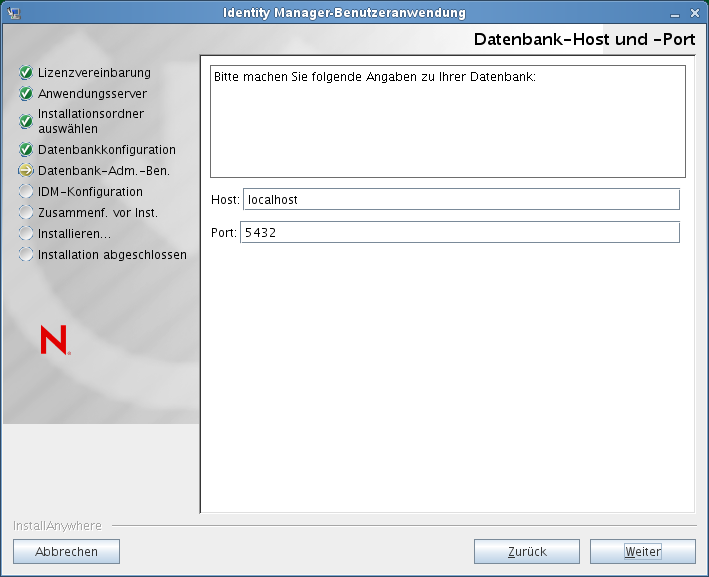Click the empty circle beside Zusammenf. vor Inst.

pos(26,212)
